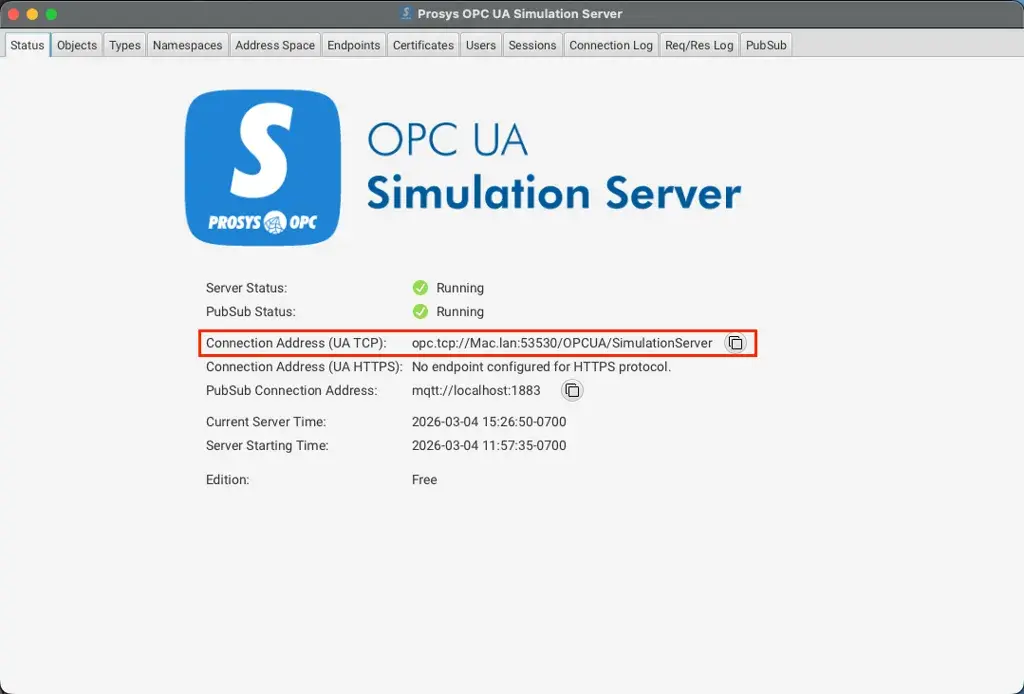Select the Users tab

481,45
